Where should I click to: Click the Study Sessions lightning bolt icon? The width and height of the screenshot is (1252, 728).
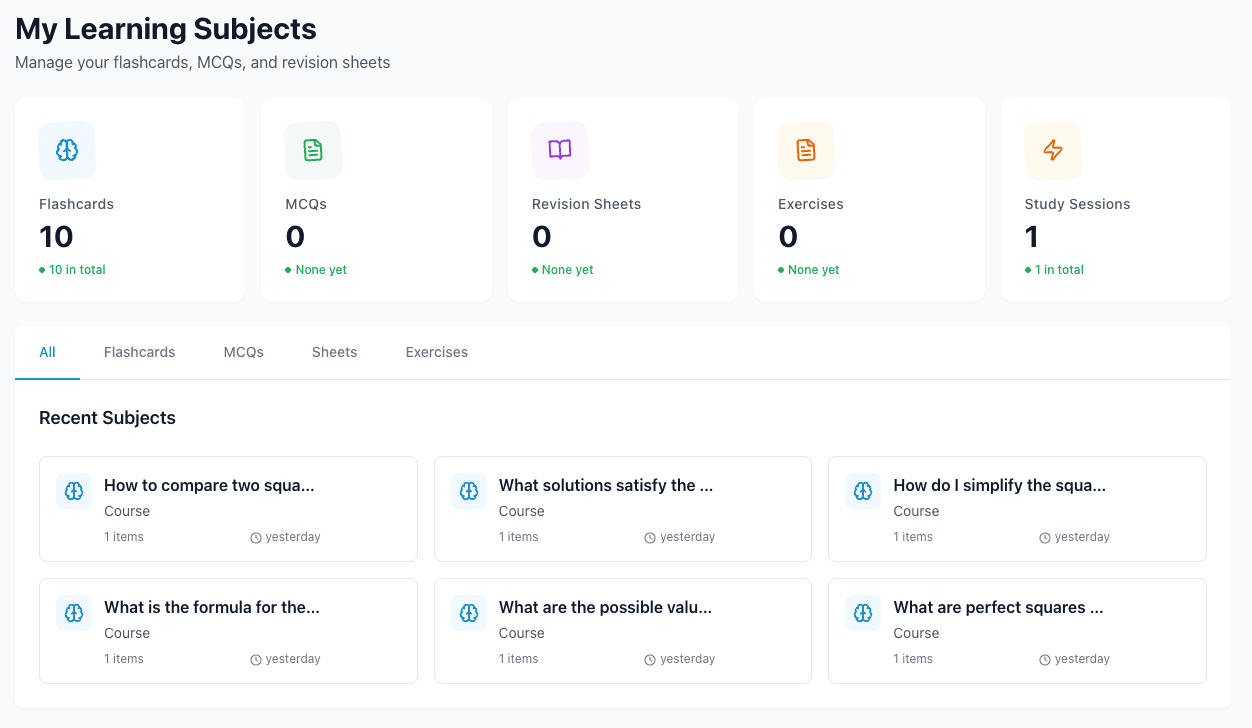tap(1053, 150)
